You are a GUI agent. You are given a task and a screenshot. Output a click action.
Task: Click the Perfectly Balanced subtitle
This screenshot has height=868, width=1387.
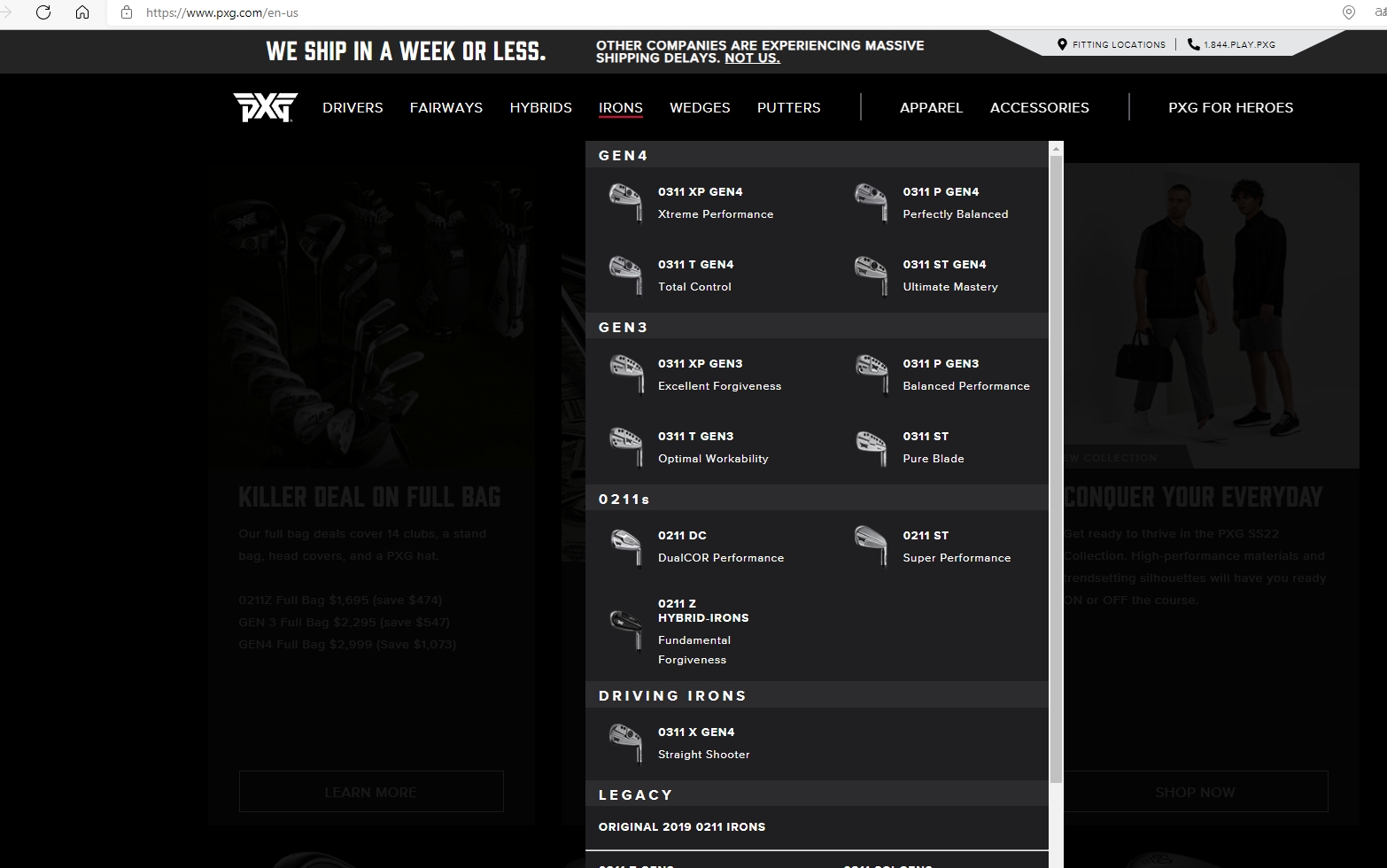point(956,214)
